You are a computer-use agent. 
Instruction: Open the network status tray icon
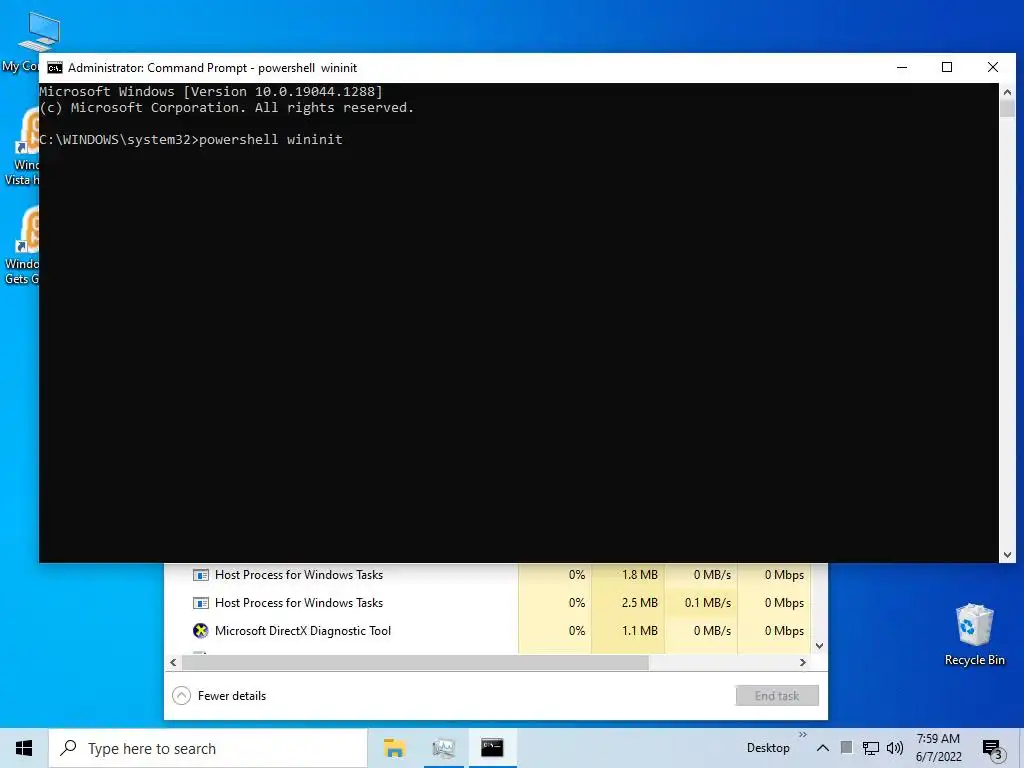click(x=871, y=748)
